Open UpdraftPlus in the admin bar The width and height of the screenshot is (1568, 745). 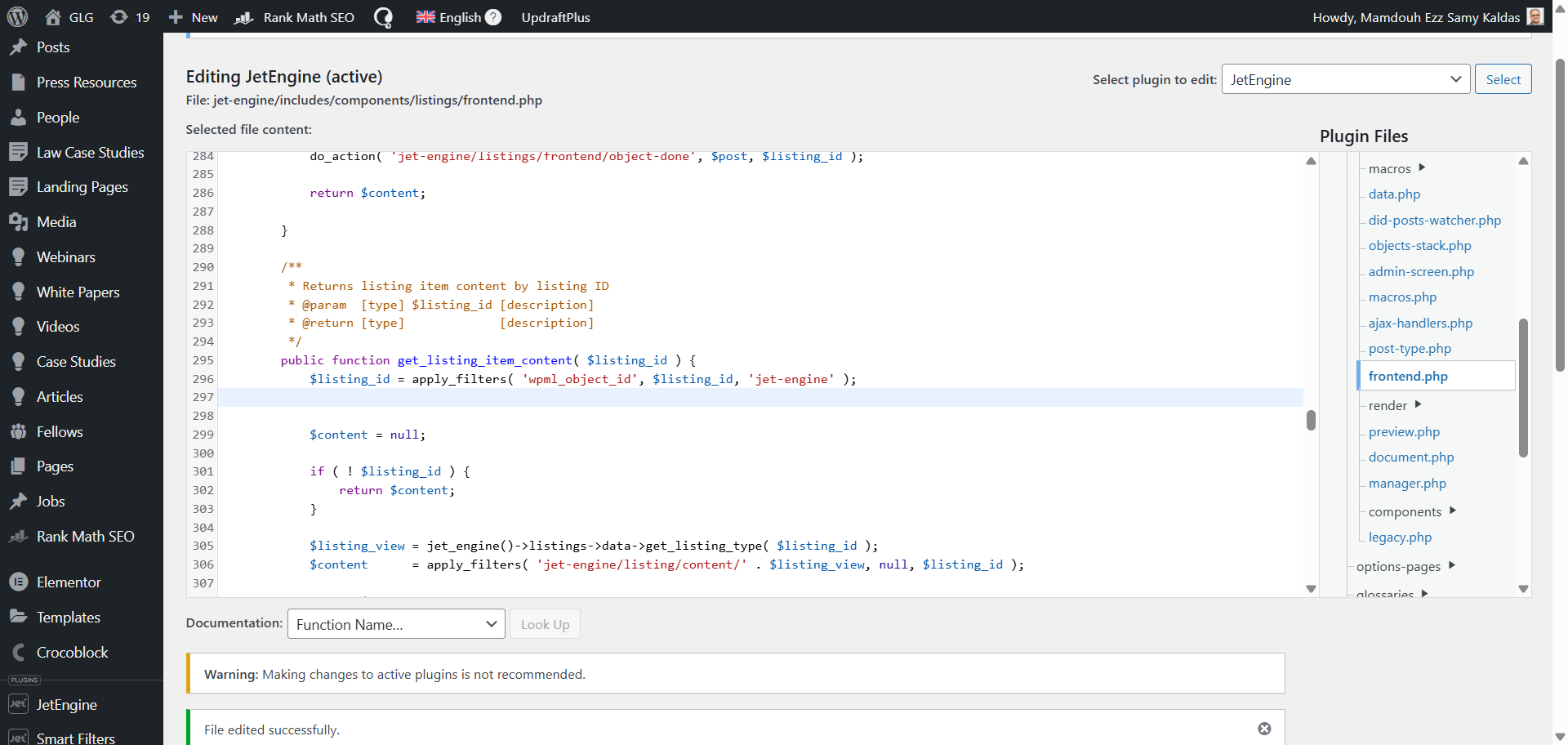point(555,17)
